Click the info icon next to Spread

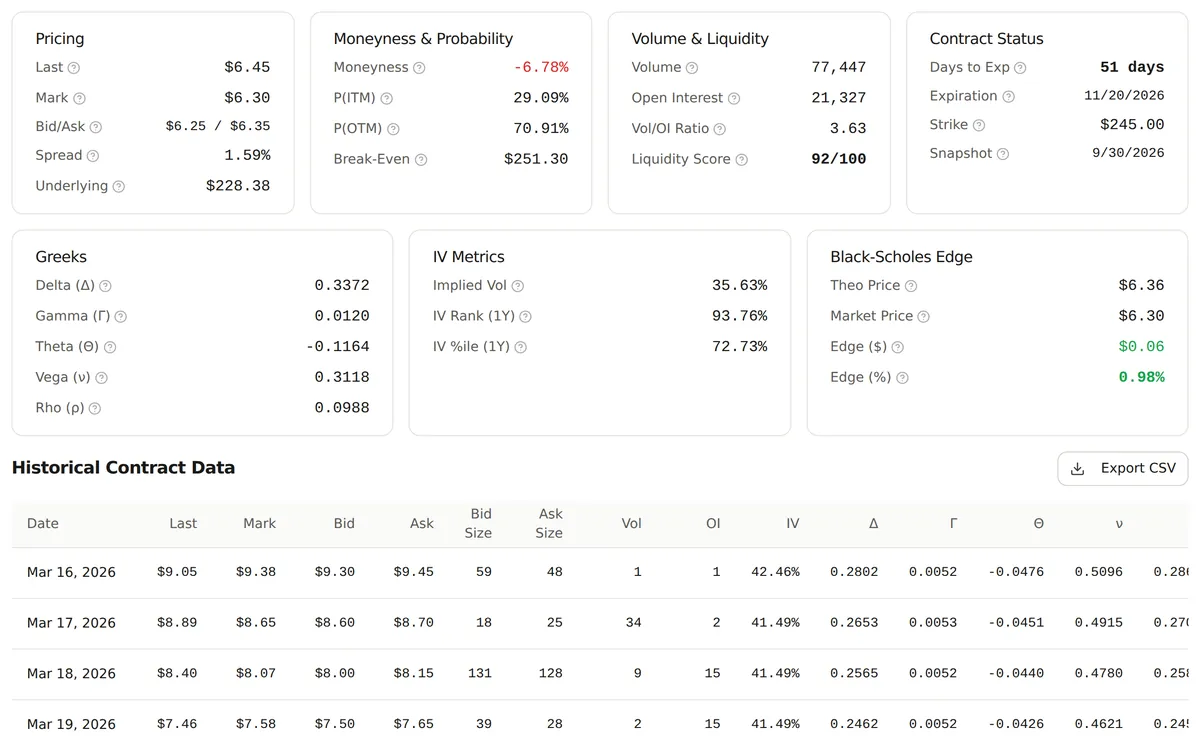pyautogui.click(x=93, y=156)
